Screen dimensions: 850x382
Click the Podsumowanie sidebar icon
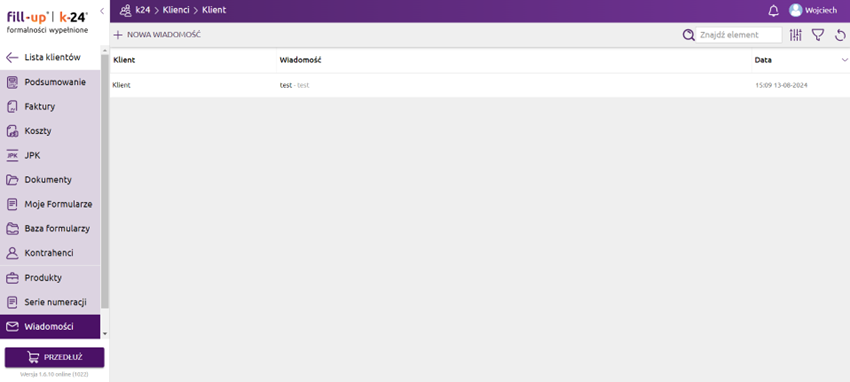coord(12,82)
